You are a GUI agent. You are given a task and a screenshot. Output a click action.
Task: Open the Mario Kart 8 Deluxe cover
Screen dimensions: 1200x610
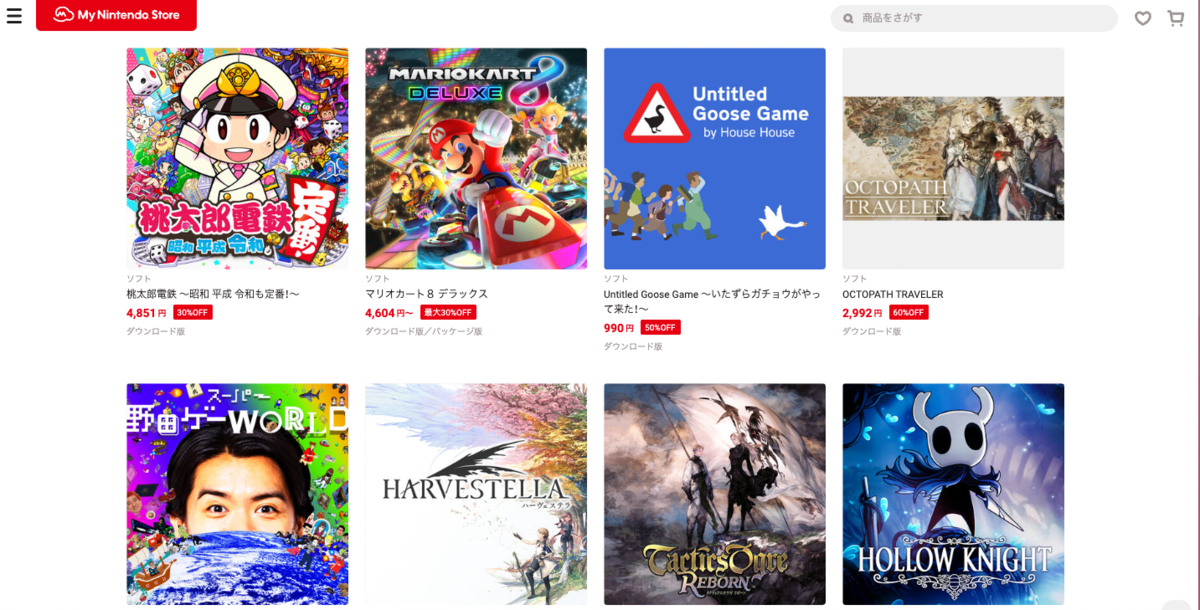pyautogui.click(x=476, y=158)
